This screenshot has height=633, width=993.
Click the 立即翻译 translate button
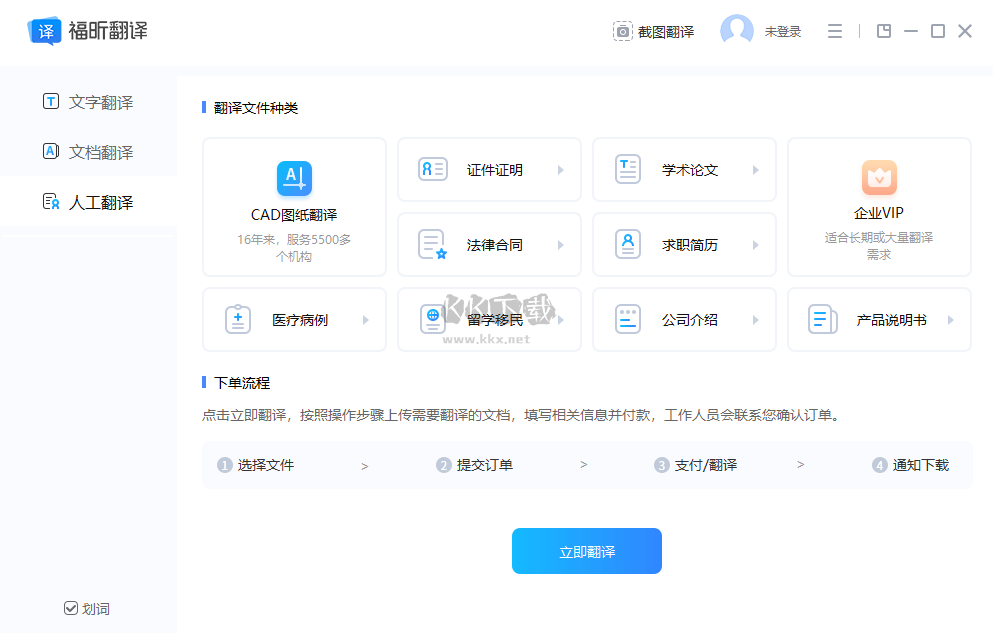pos(586,551)
